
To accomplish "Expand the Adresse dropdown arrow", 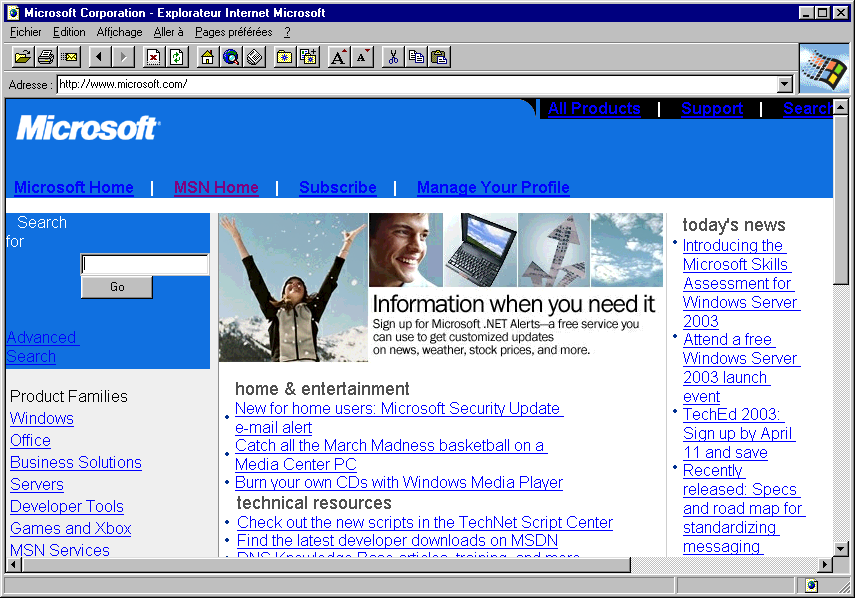I will pos(784,85).
